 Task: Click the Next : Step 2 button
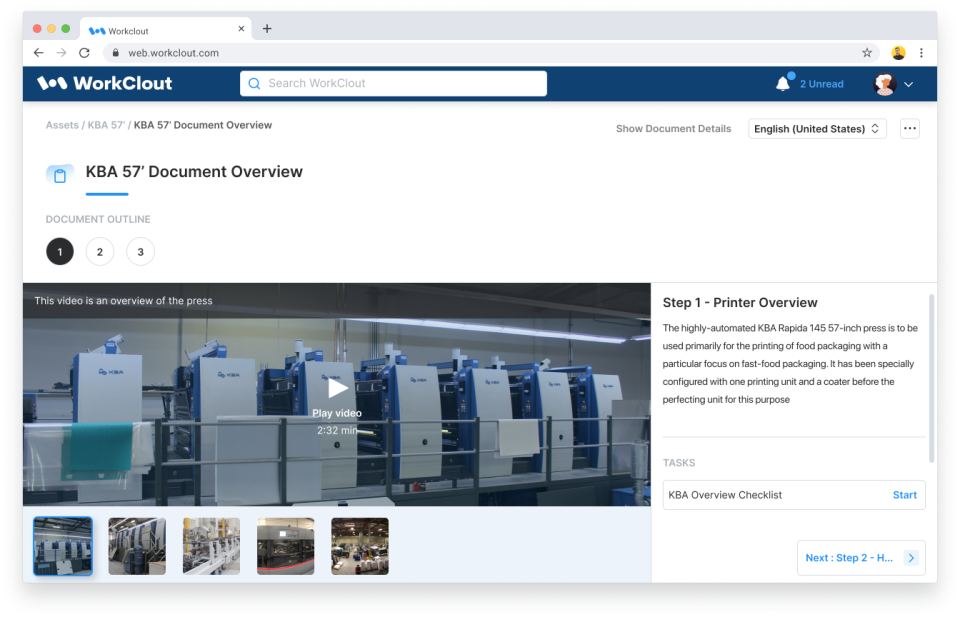pos(859,557)
